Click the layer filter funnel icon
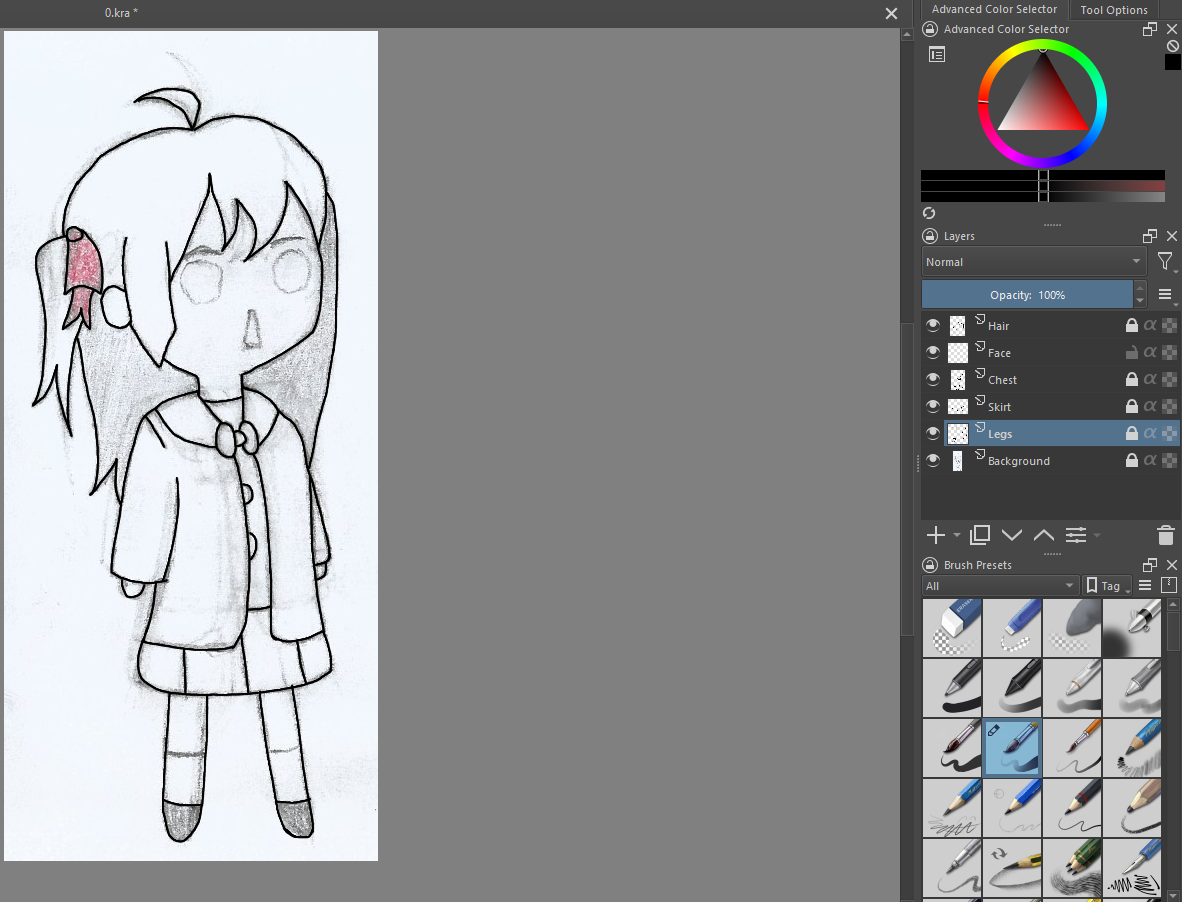The image size is (1182, 902). (1165, 262)
